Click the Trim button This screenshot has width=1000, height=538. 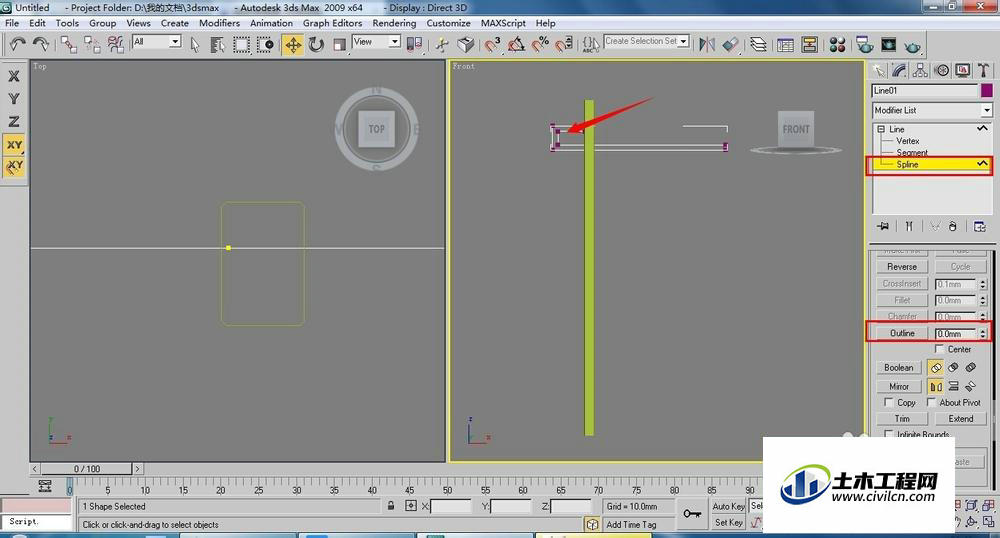[x=902, y=418]
